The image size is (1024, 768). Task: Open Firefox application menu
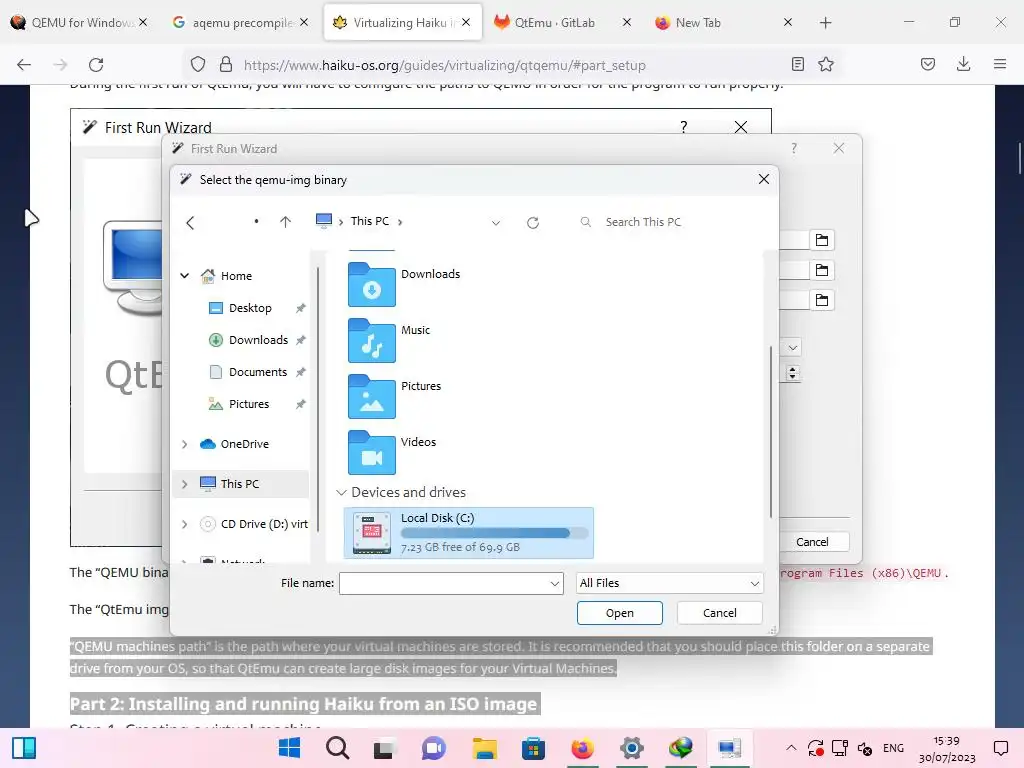click(999, 64)
